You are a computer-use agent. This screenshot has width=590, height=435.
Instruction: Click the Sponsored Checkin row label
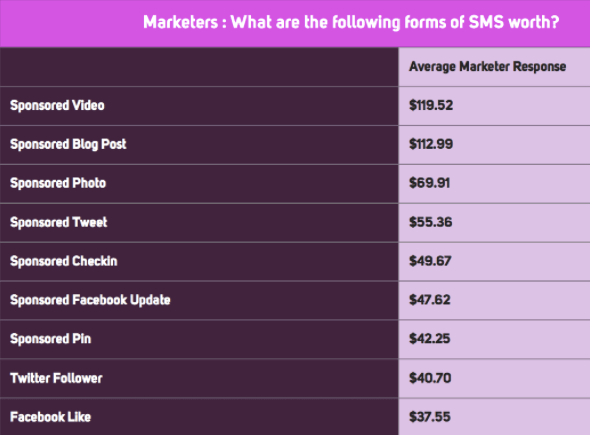point(64,261)
